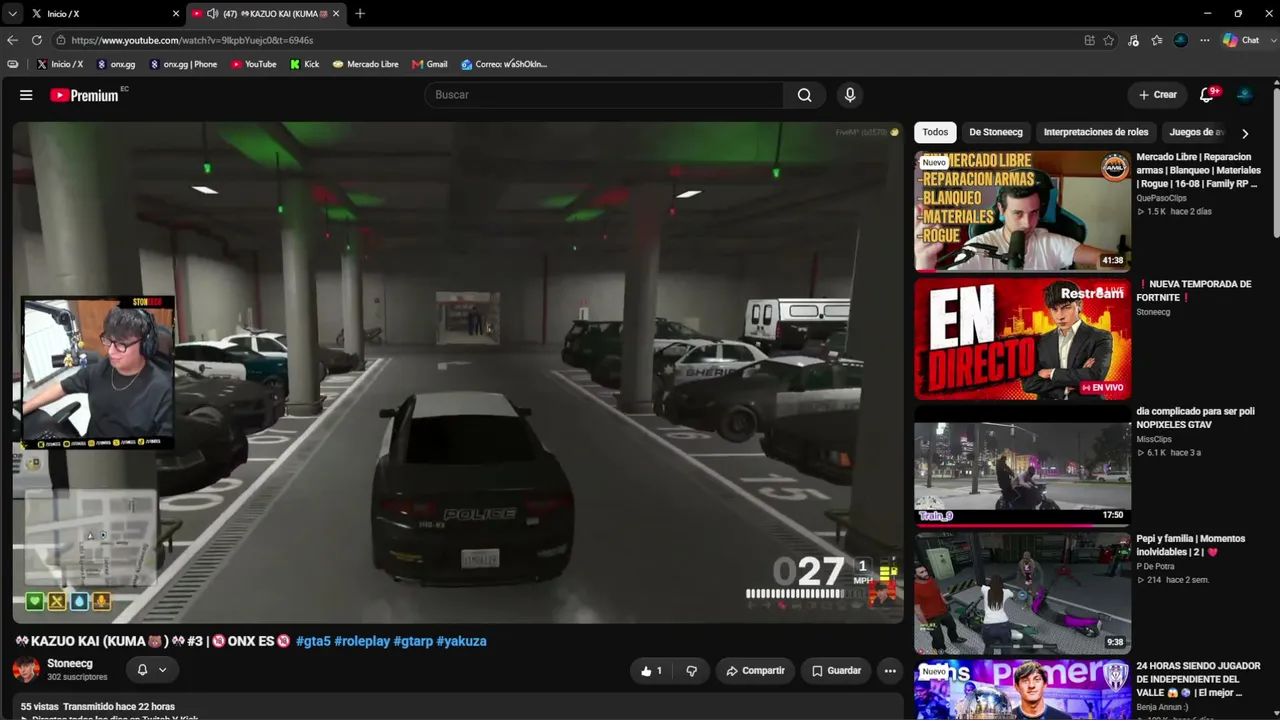This screenshot has width=1280, height=720.
Task: Open the YouTube guide hamburger menu
Action: coord(26,95)
